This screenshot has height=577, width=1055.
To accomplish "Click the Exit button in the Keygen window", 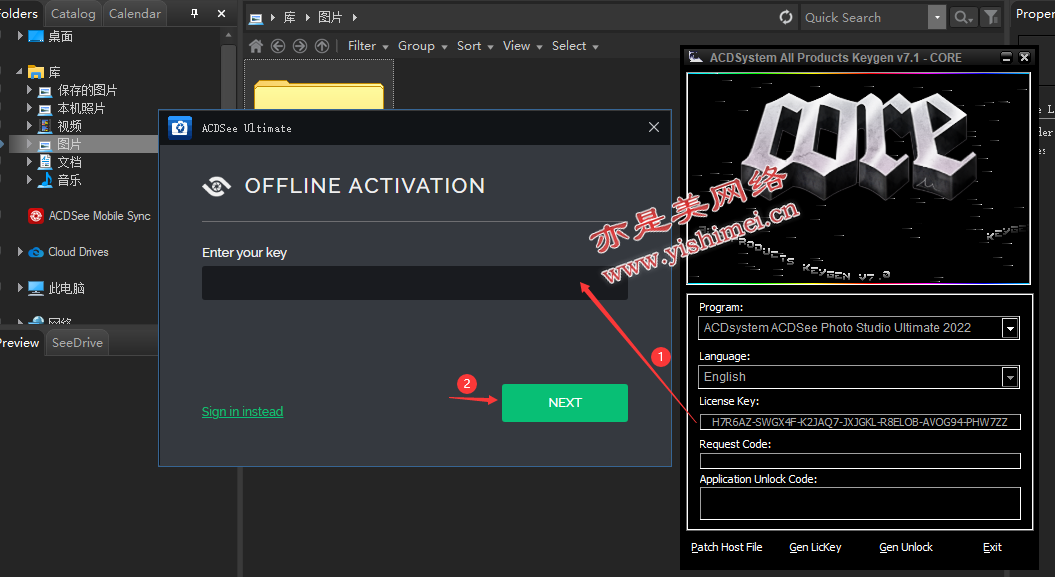I will click(x=992, y=547).
